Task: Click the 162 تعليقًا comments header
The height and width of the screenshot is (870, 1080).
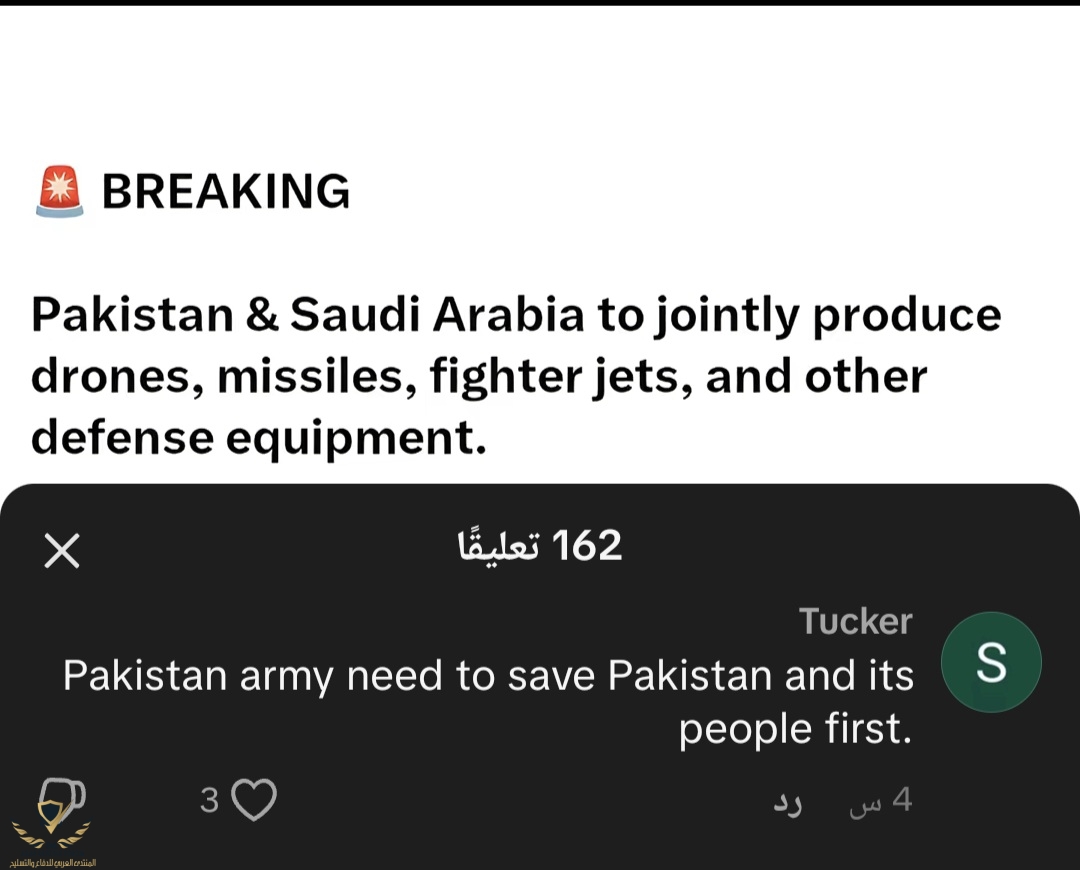Action: tap(540, 546)
